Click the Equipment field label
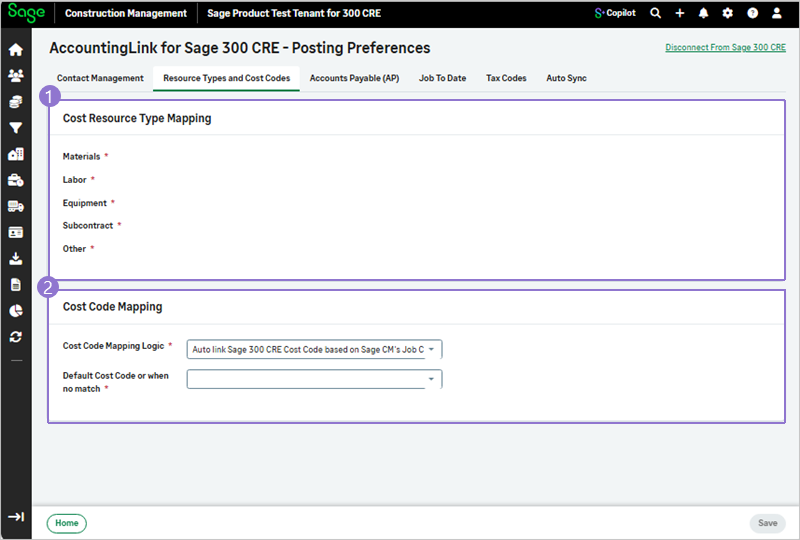 85,203
